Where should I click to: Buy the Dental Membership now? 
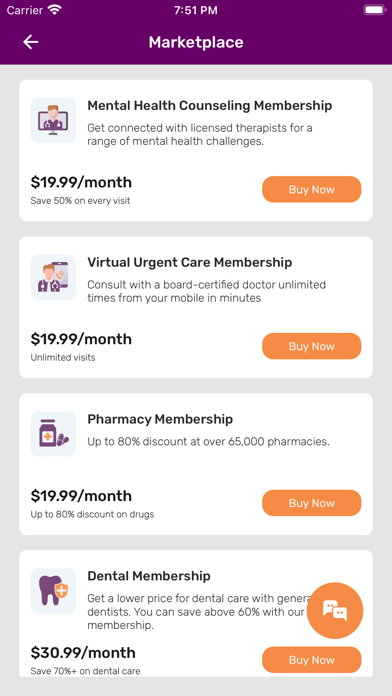pos(312,660)
